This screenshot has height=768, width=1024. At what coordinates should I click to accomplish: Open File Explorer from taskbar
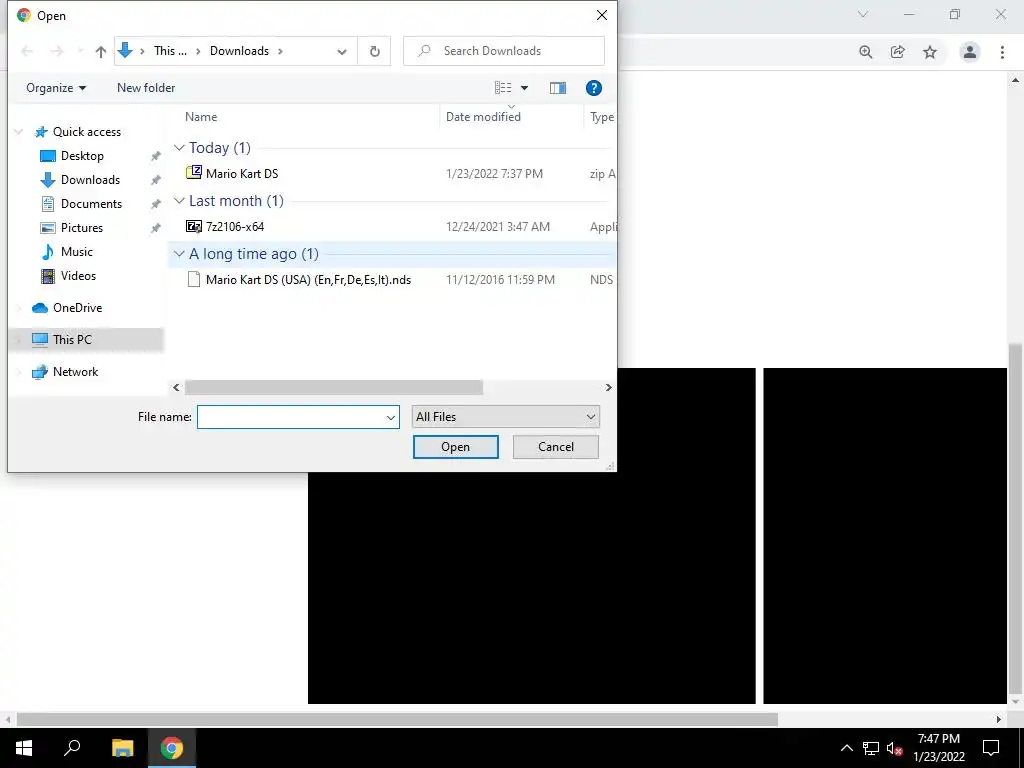122,748
